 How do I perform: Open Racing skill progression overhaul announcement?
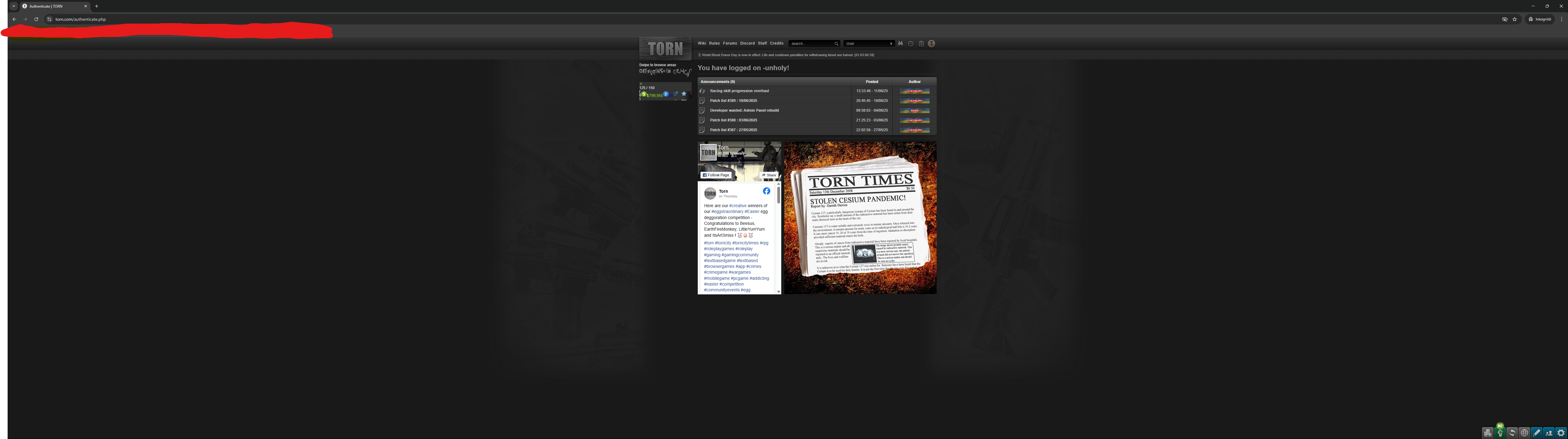click(x=739, y=91)
